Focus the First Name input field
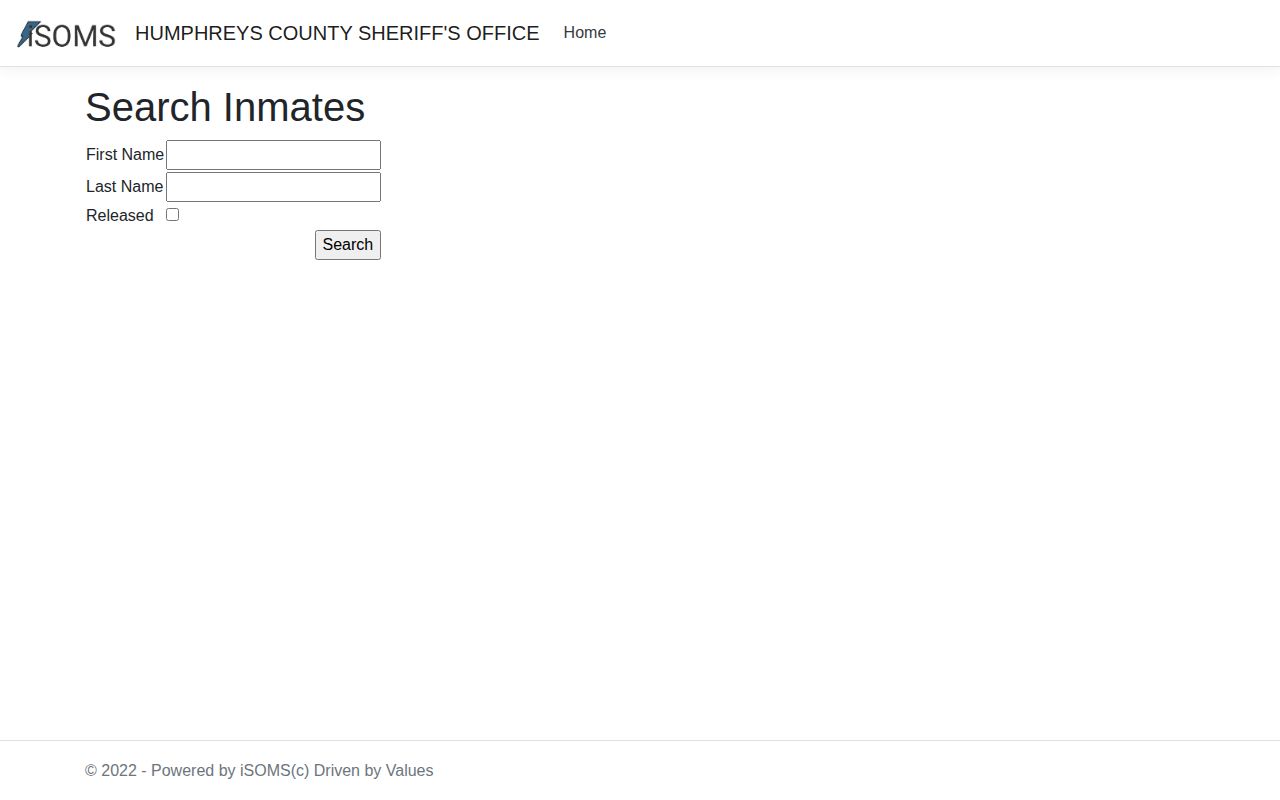Image resolution: width=1280 pixels, height=800 pixels. (273, 155)
